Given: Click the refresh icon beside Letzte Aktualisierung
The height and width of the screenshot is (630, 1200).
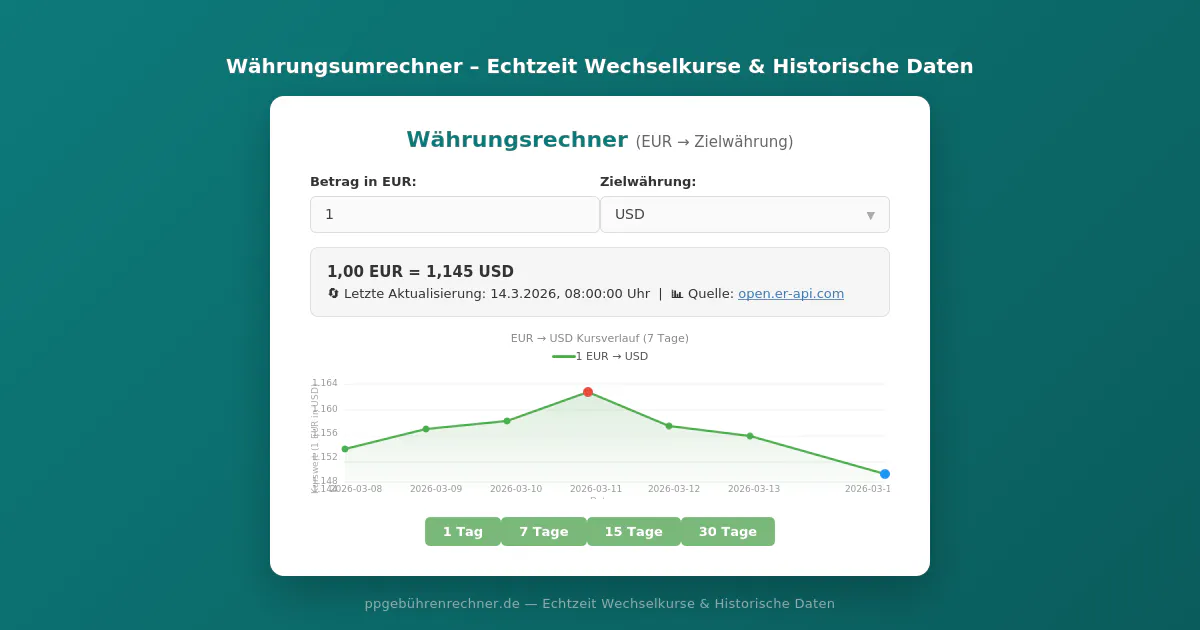Looking at the screenshot, I should pyautogui.click(x=333, y=294).
